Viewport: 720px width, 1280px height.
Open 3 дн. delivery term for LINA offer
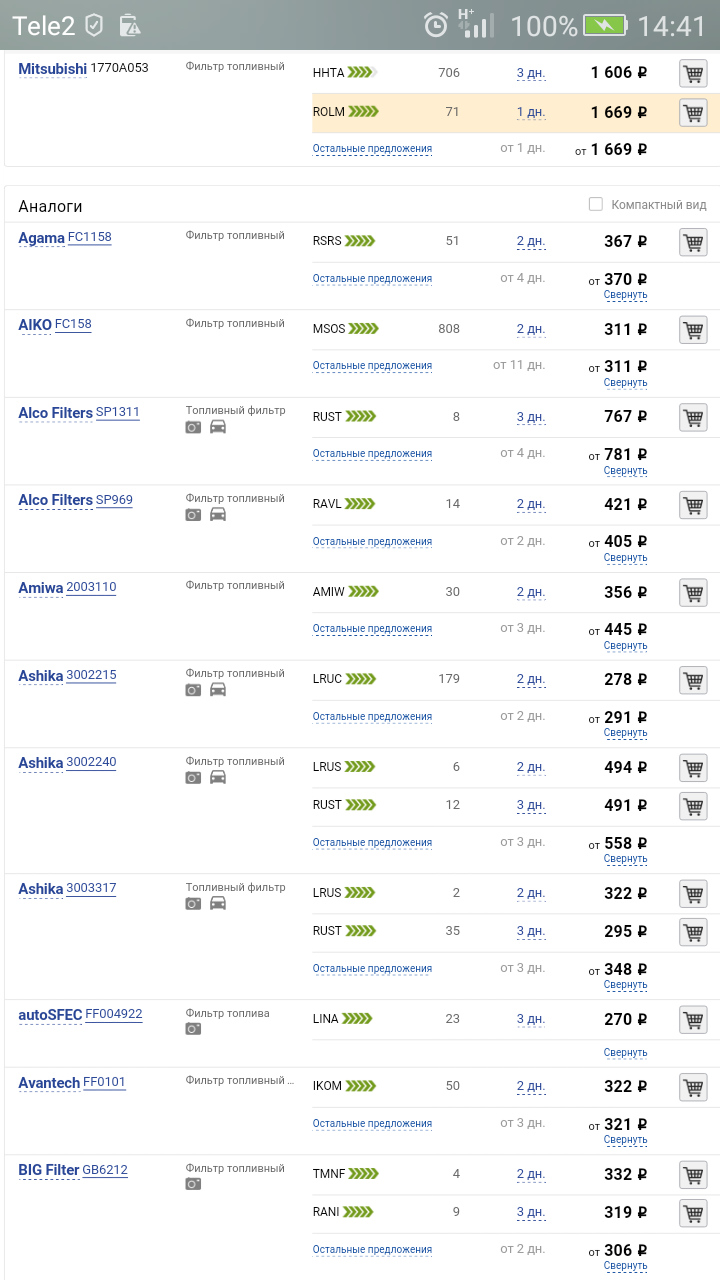pos(530,1019)
